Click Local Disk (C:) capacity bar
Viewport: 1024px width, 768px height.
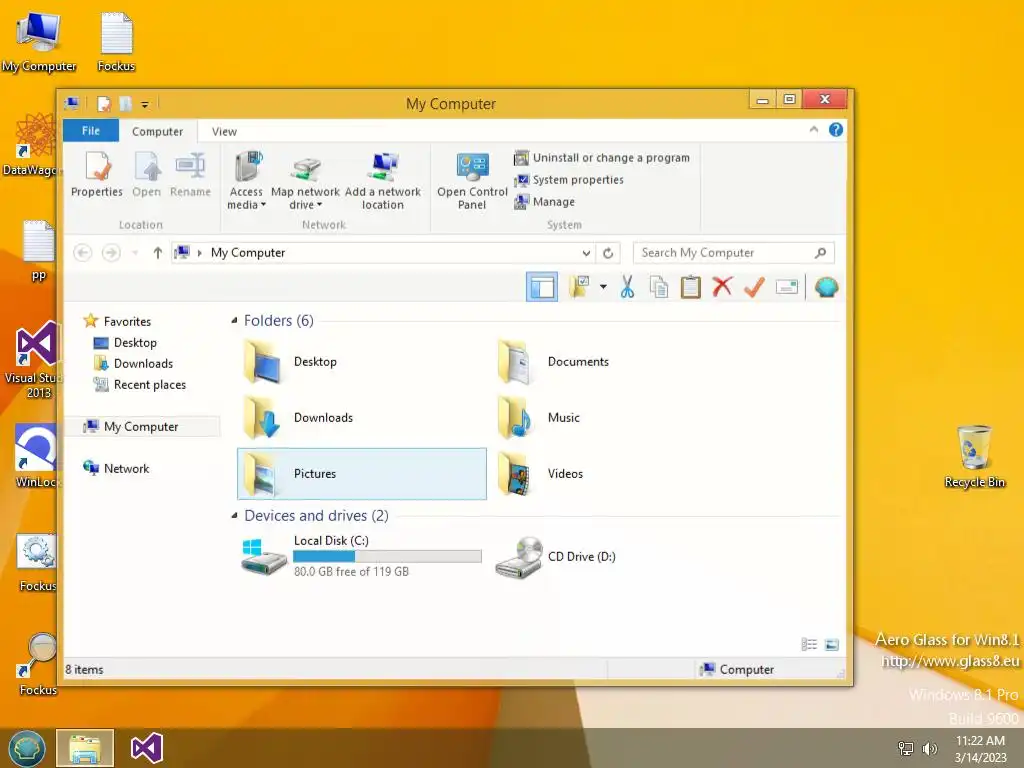[x=387, y=556]
